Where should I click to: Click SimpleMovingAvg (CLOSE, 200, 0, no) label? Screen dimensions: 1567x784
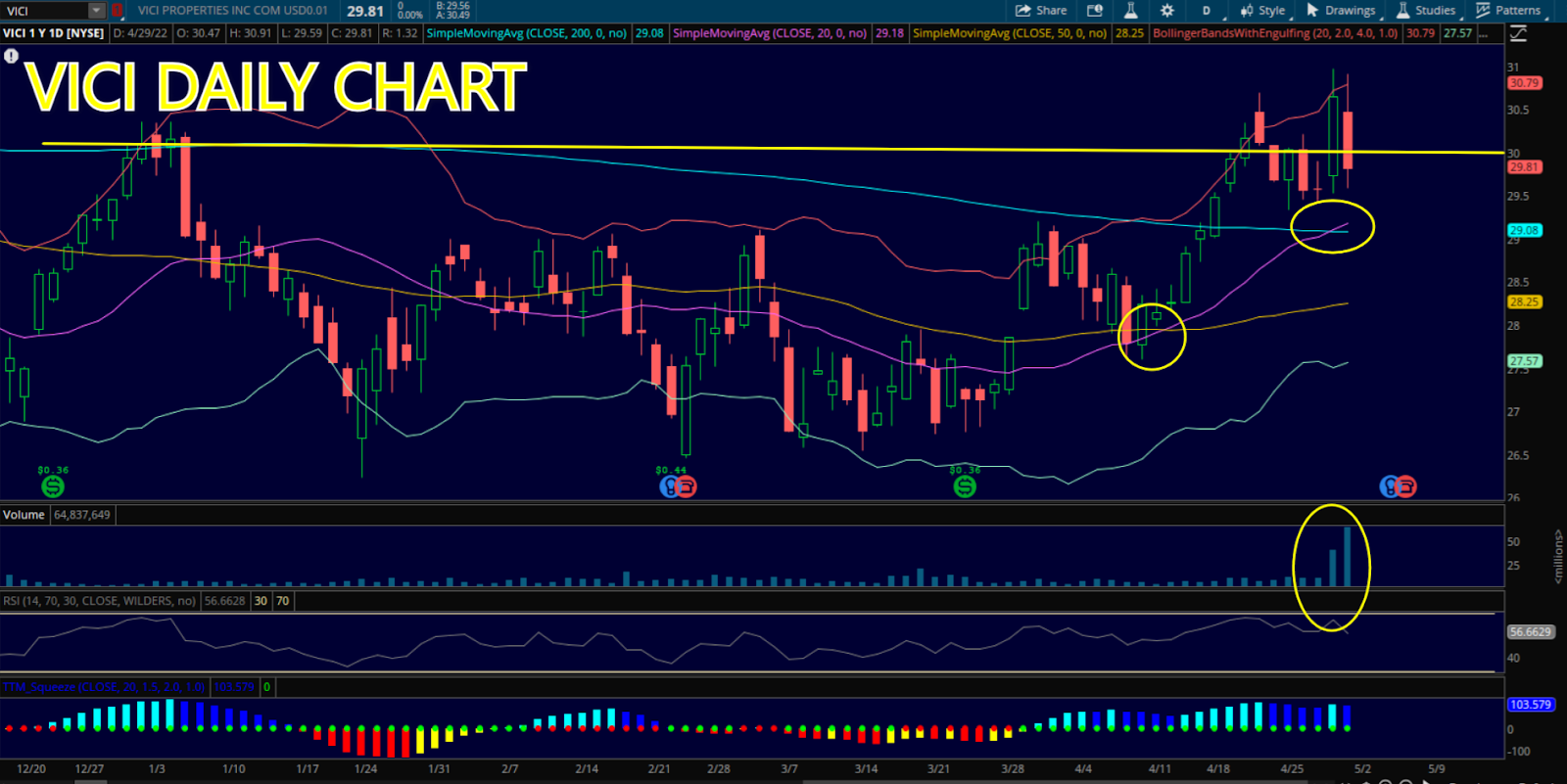[527, 33]
